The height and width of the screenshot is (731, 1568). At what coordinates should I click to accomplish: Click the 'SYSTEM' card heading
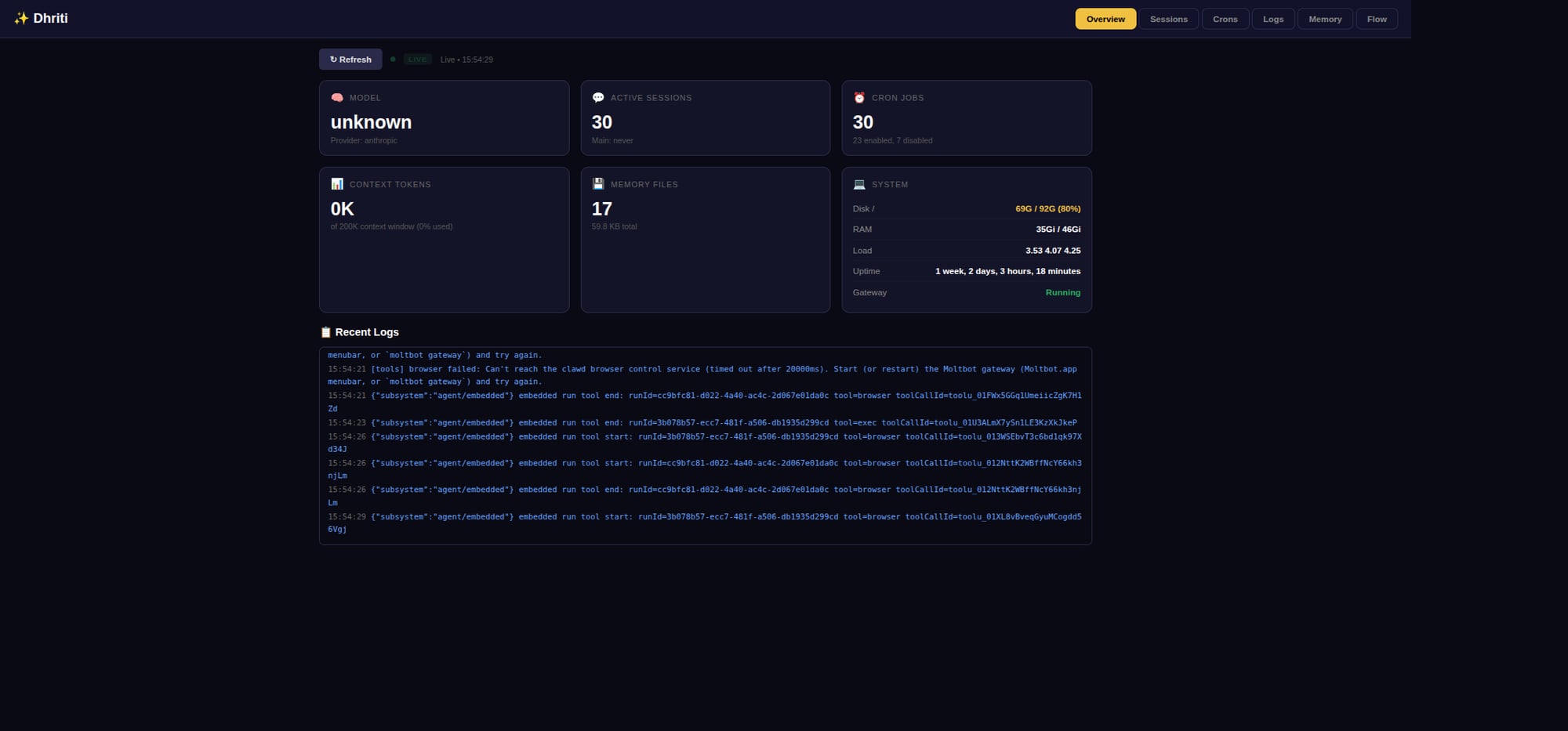(x=890, y=185)
